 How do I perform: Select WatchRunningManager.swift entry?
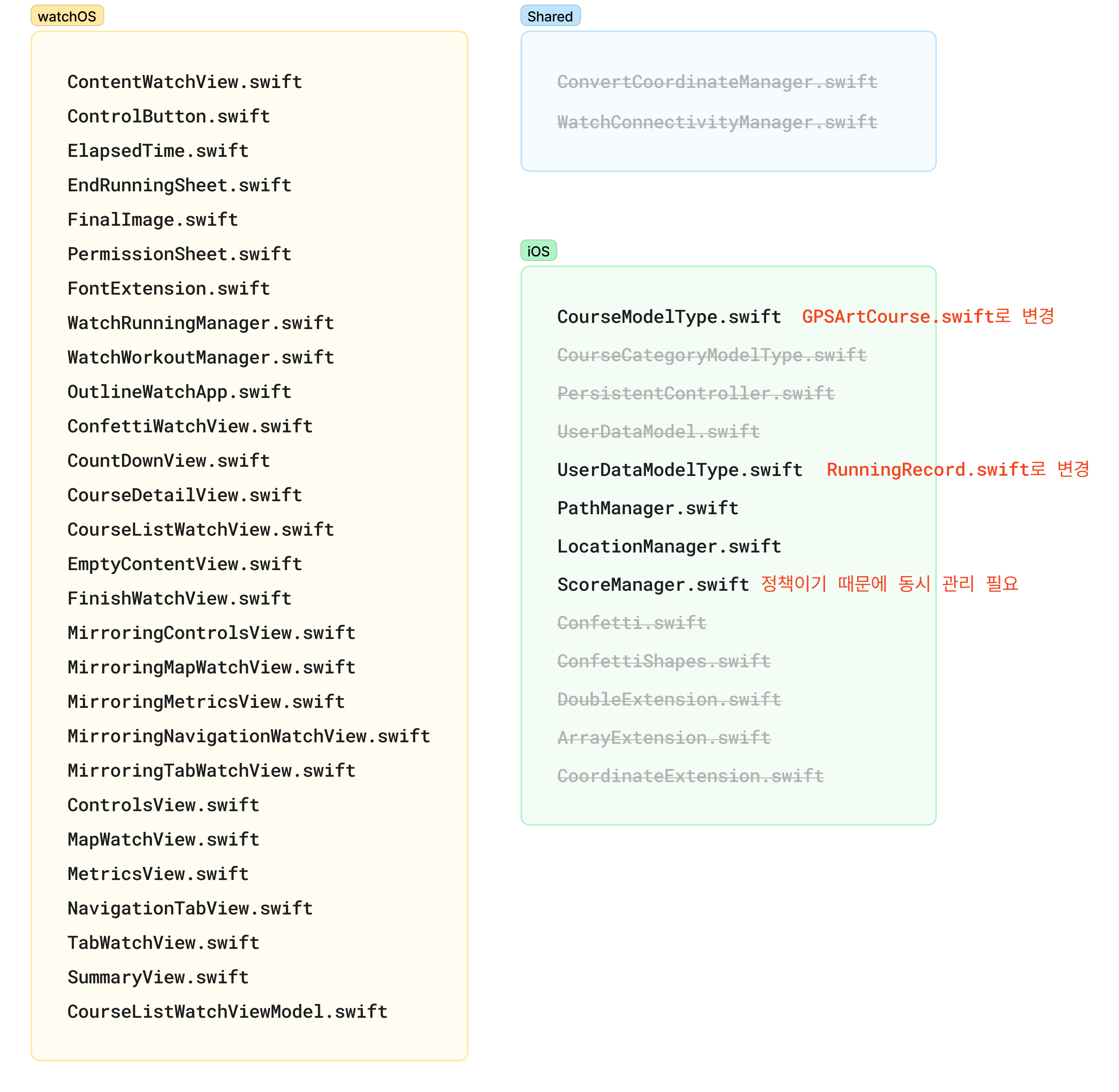pyautogui.click(x=200, y=322)
